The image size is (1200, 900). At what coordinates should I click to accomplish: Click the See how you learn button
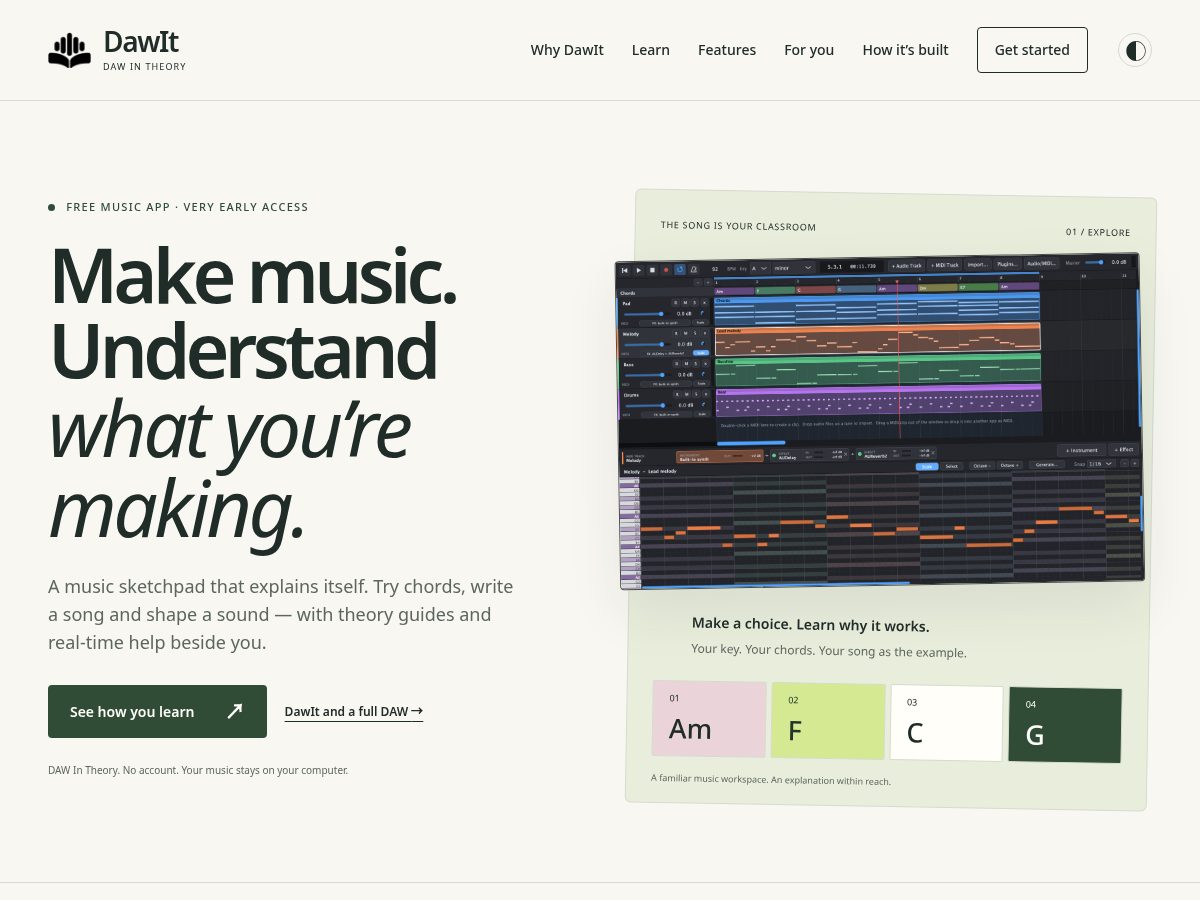pyautogui.click(x=157, y=711)
